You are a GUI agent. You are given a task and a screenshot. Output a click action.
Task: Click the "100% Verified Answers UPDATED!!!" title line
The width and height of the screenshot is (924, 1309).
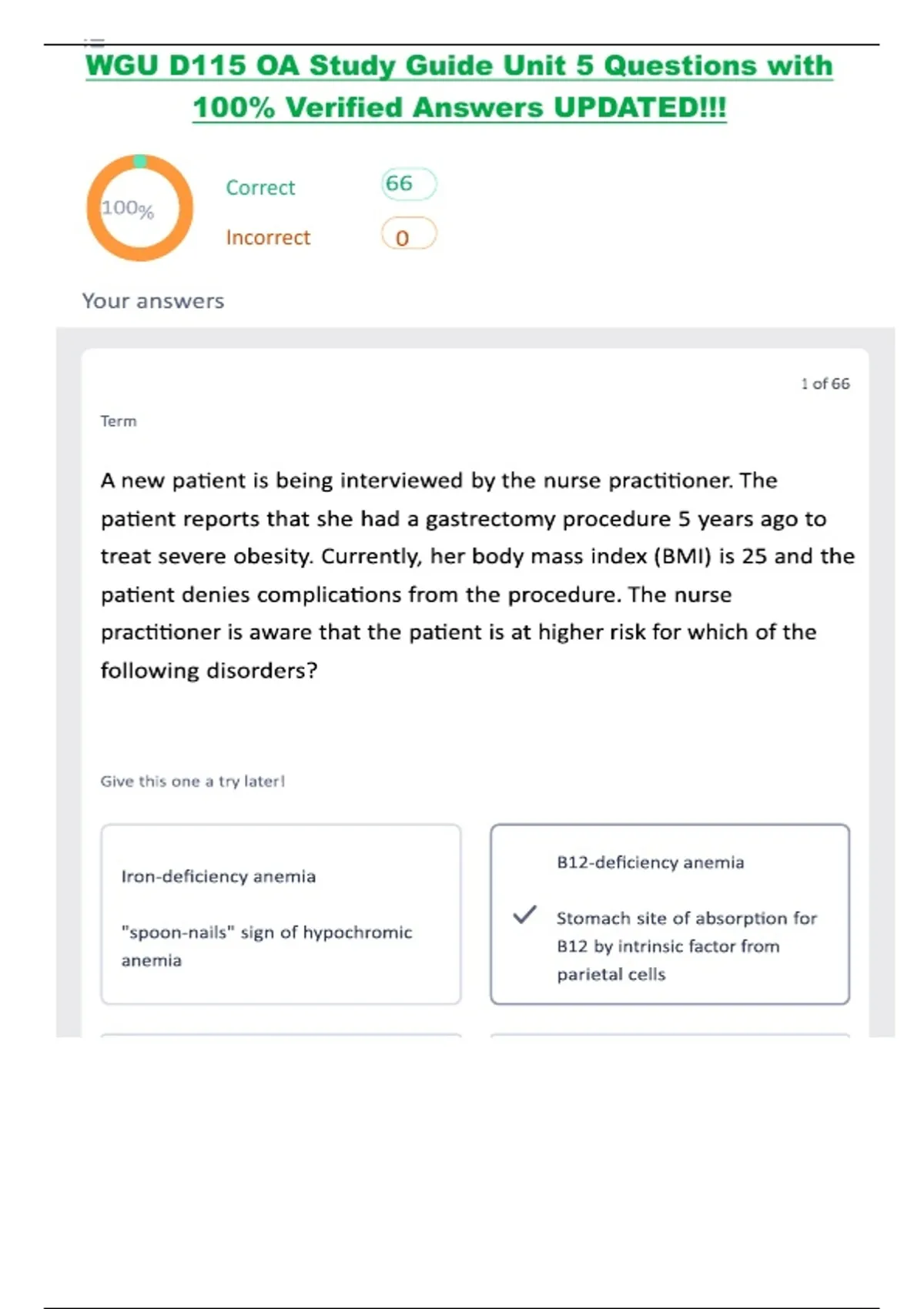(459, 108)
